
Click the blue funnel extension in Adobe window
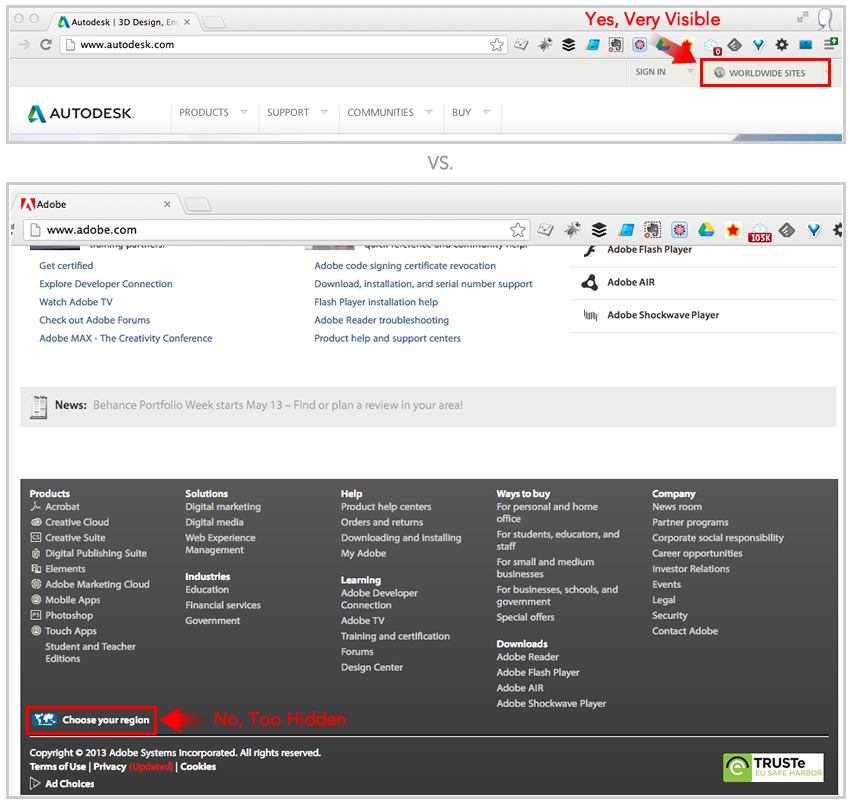[814, 230]
